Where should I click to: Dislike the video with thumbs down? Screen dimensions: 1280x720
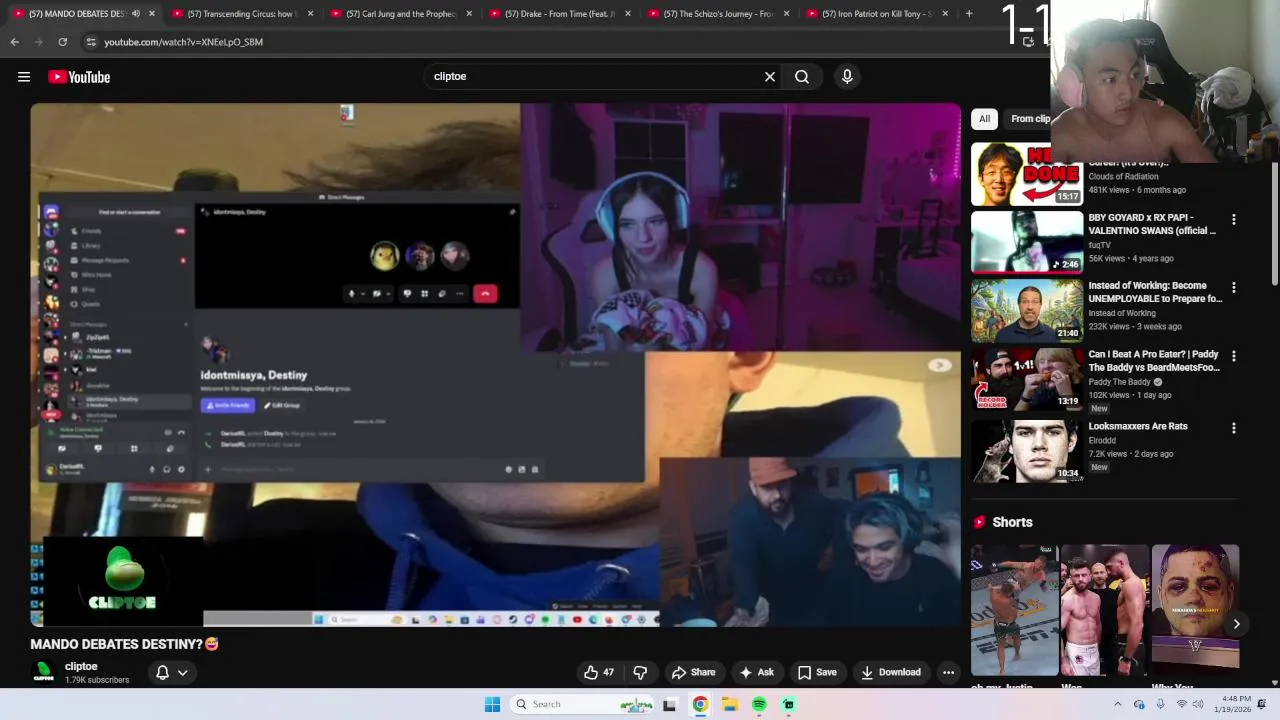point(640,672)
